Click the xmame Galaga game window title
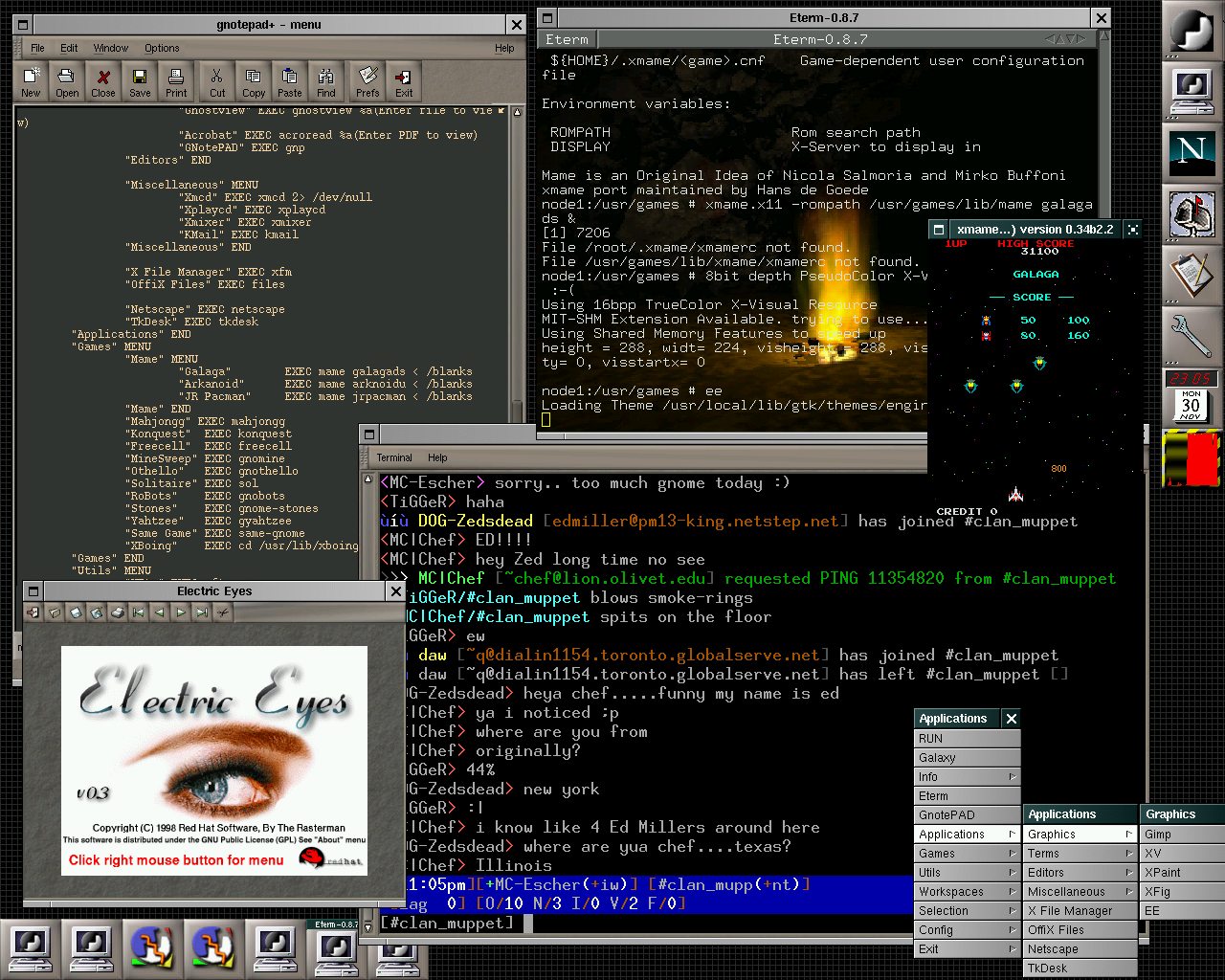The width and height of the screenshot is (1225, 980). [x=1036, y=230]
